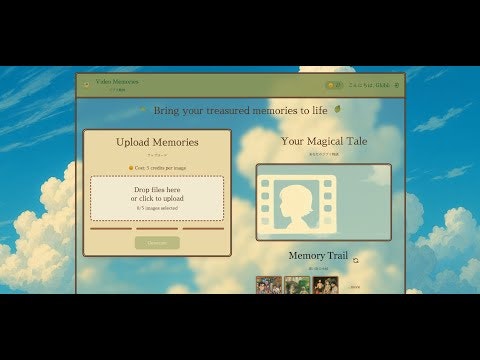Open the Video Memories home title

pos(117,82)
